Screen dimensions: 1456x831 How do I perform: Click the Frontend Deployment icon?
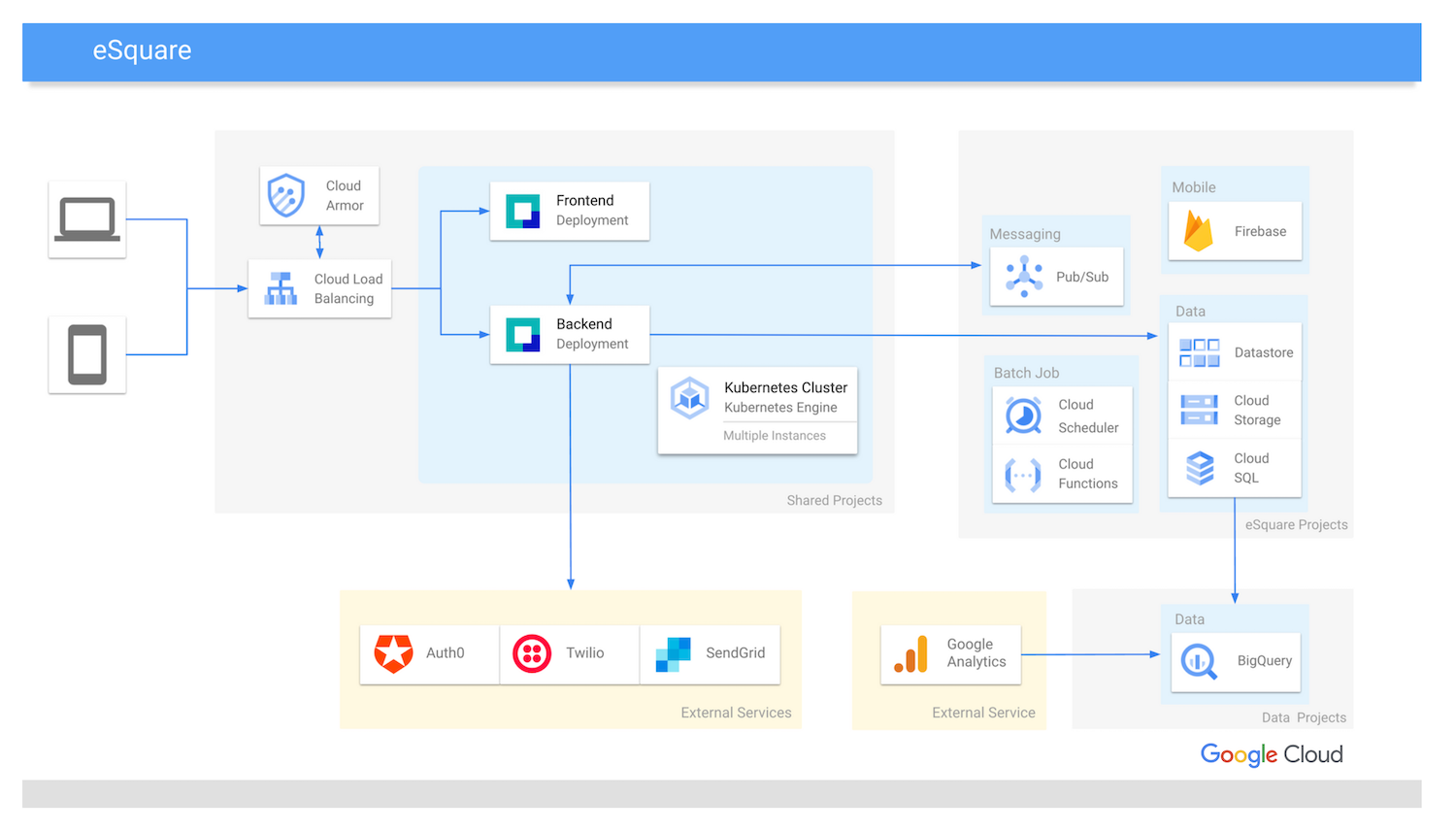pos(523,211)
